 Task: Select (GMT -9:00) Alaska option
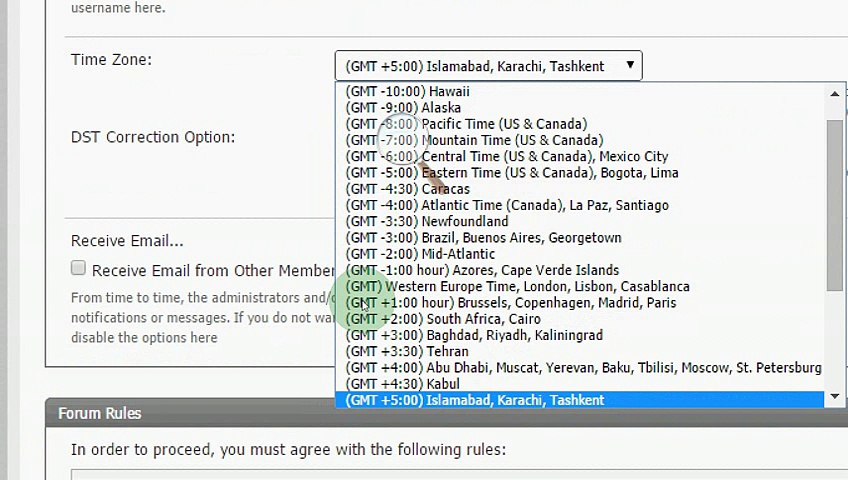click(403, 108)
